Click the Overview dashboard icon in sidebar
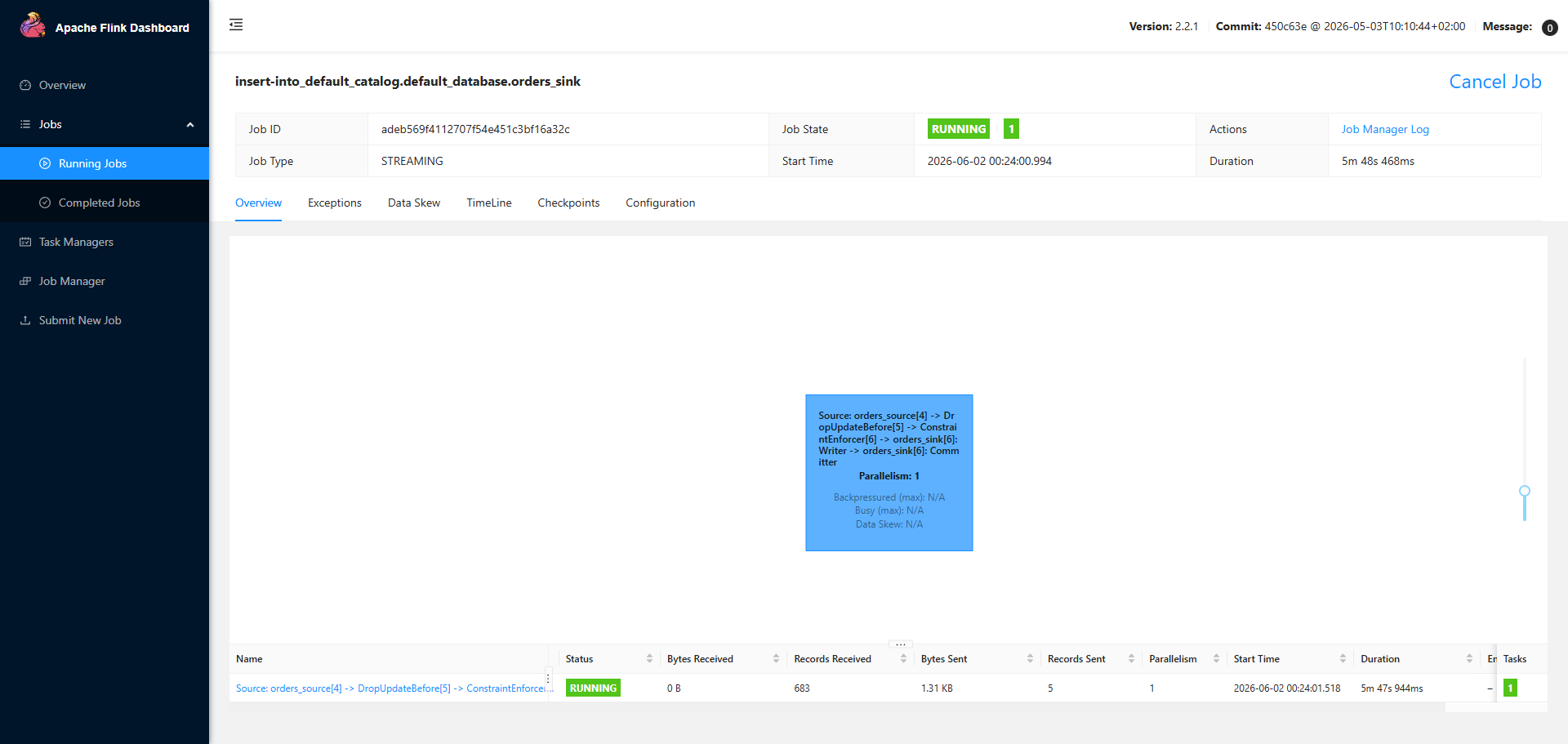The width and height of the screenshot is (1568, 744). click(x=25, y=85)
